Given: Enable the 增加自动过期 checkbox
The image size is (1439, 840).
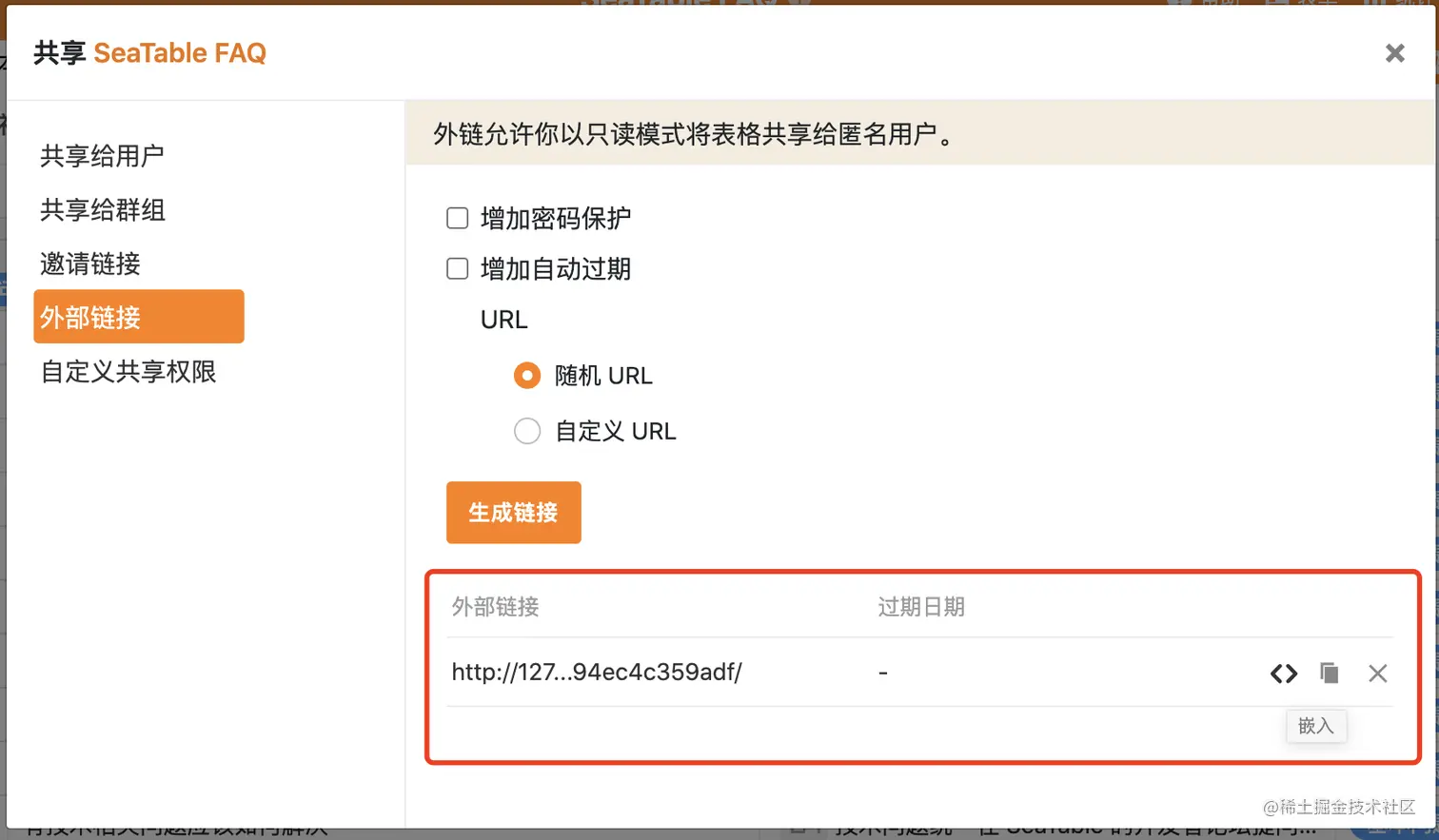Looking at the screenshot, I should click(x=458, y=268).
